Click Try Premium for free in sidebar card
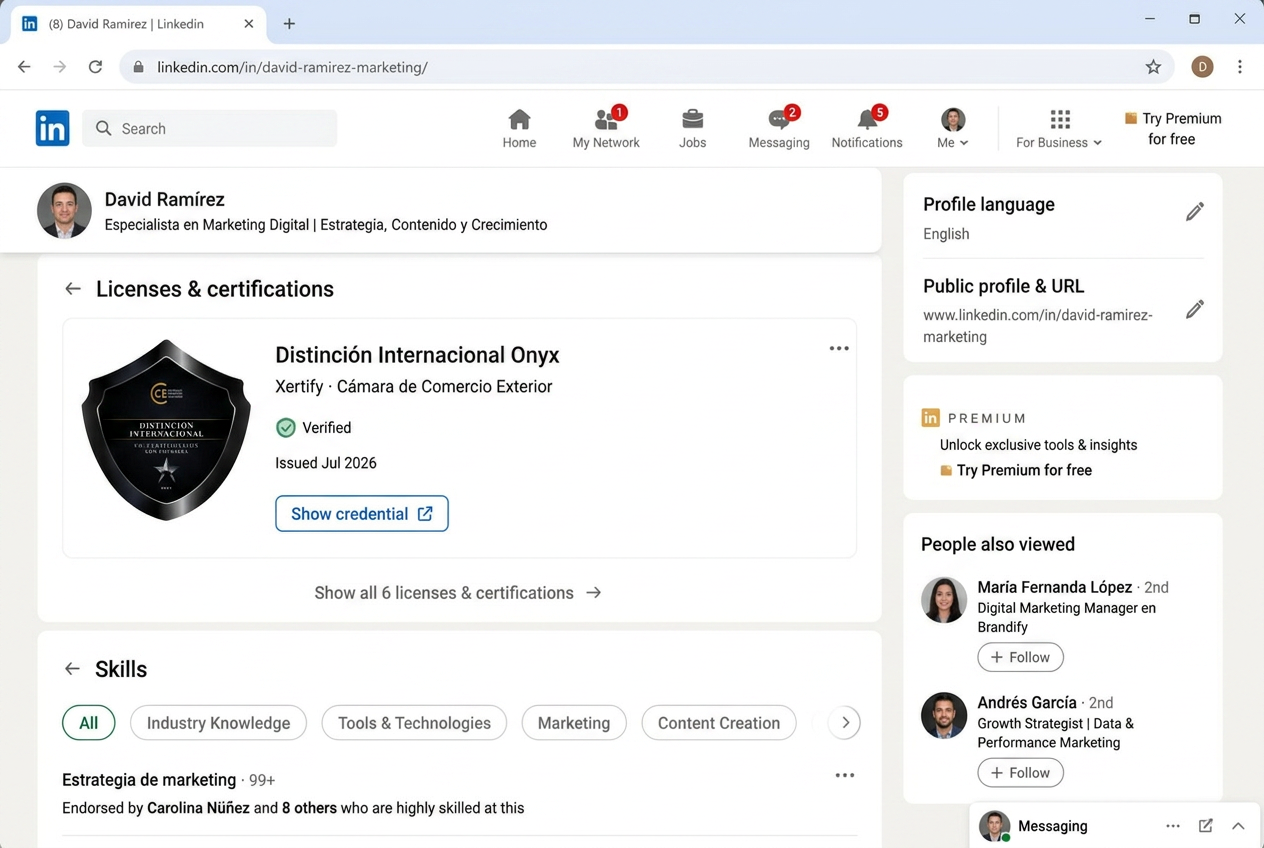 coord(1016,470)
